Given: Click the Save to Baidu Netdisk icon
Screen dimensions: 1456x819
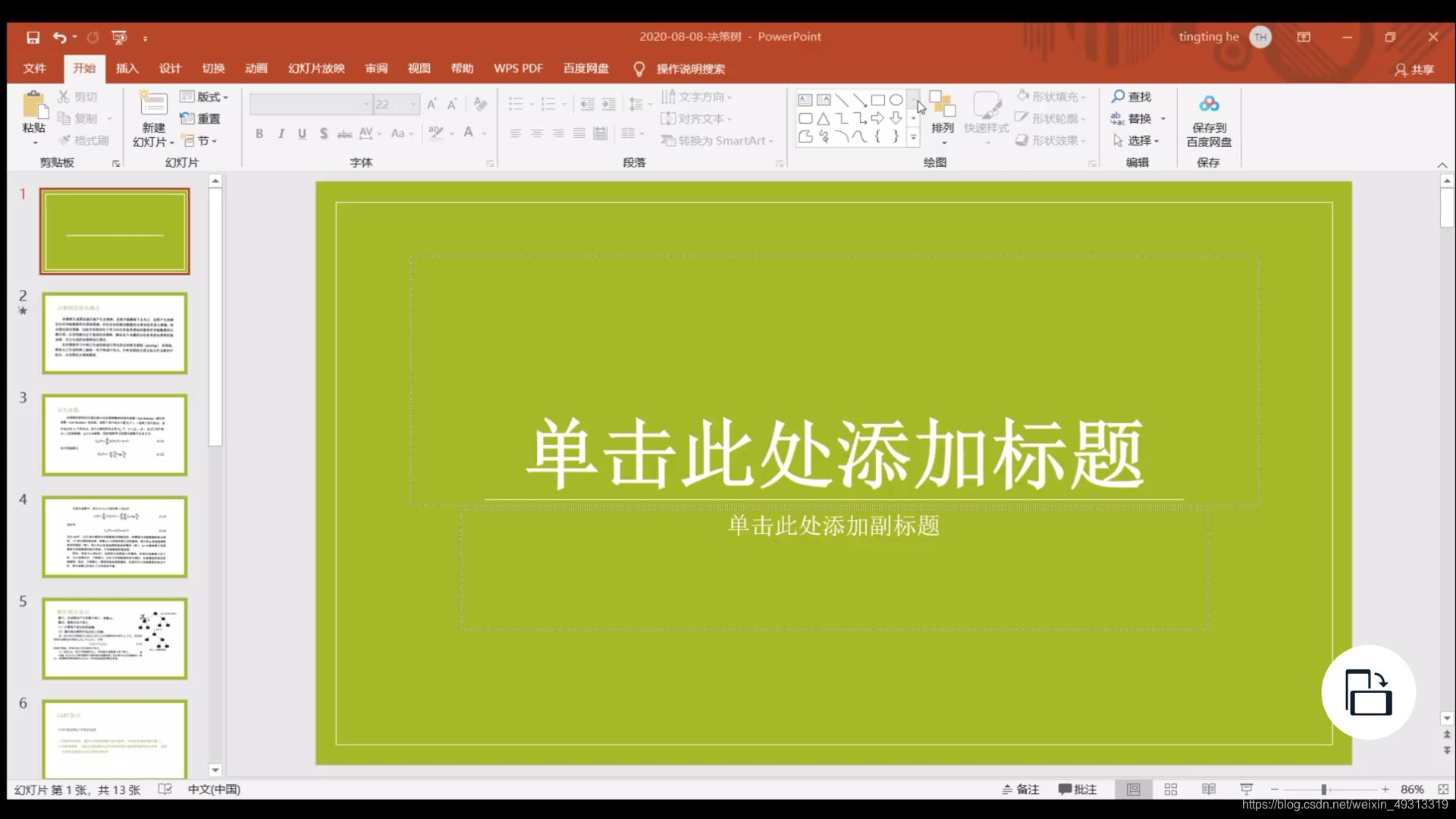Looking at the screenshot, I should click(1209, 104).
